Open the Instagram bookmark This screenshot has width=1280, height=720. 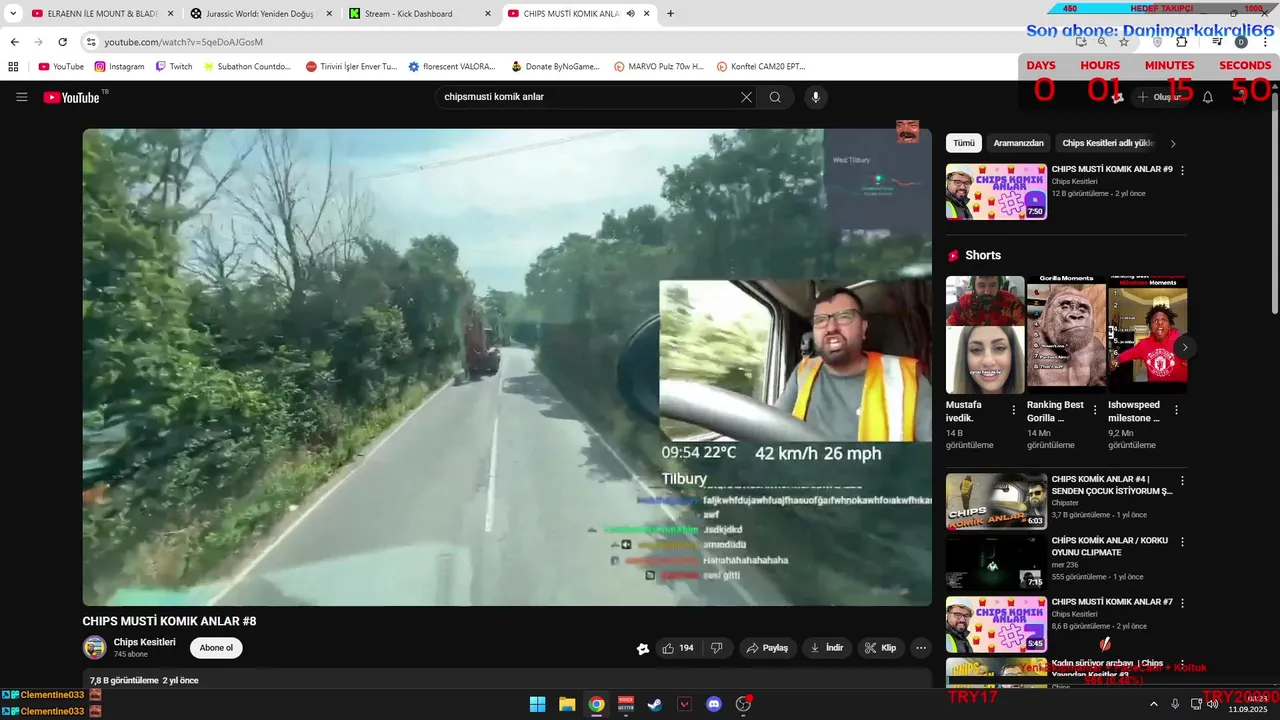click(119, 67)
